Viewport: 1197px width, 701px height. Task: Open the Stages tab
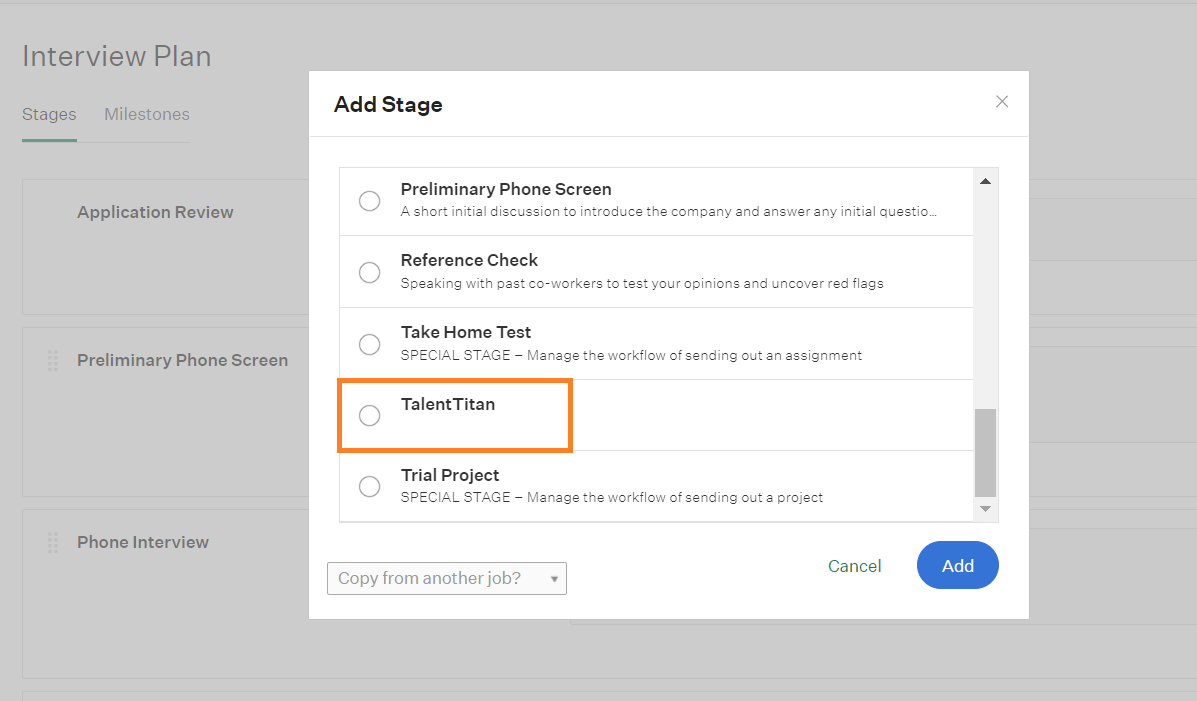click(x=49, y=115)
